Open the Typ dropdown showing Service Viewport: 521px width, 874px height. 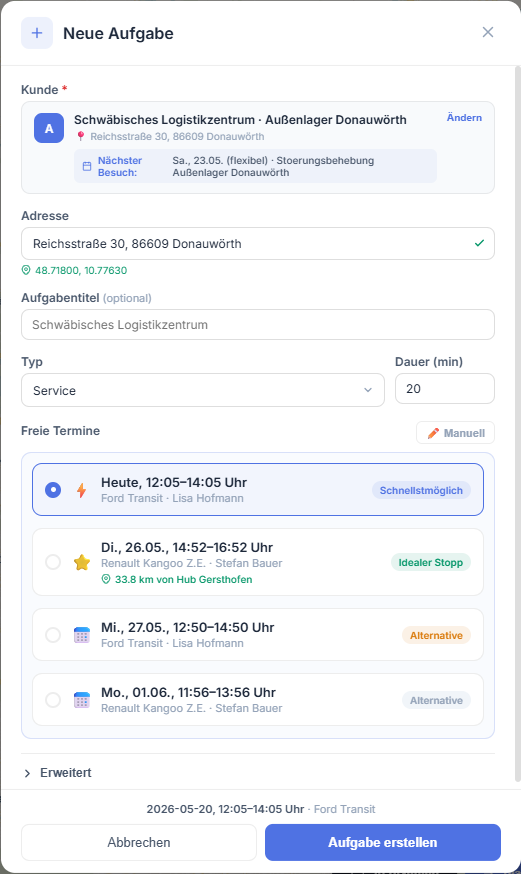coord(203,390)
